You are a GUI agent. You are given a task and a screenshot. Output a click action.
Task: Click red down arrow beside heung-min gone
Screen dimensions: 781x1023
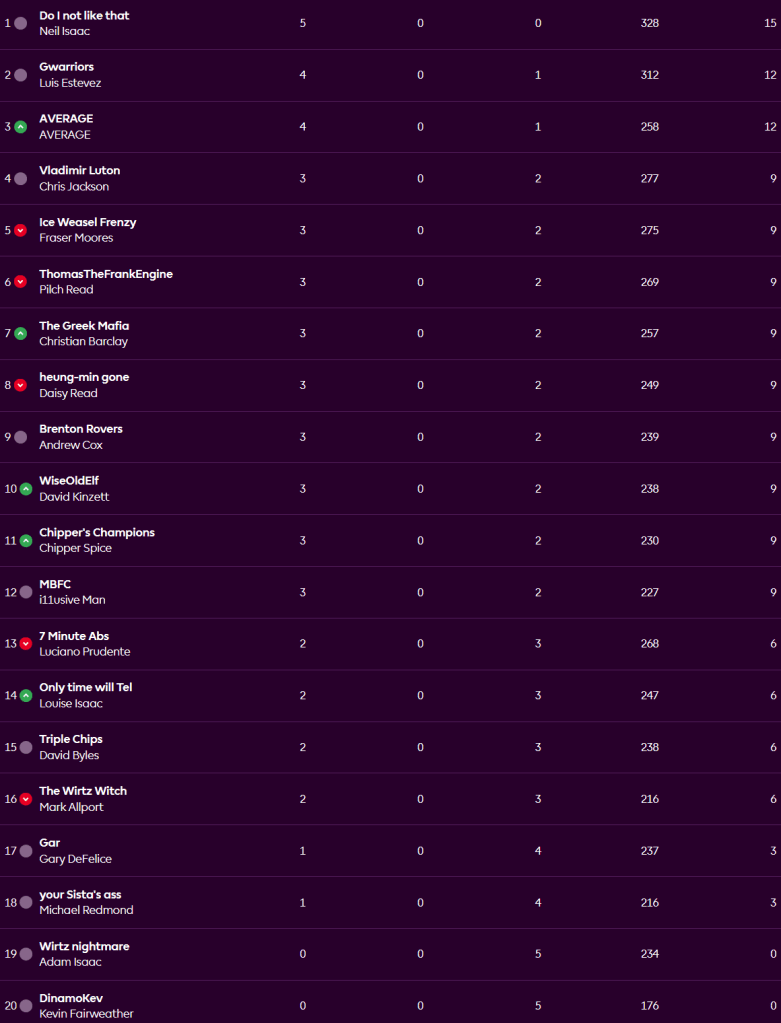point(20,385)
